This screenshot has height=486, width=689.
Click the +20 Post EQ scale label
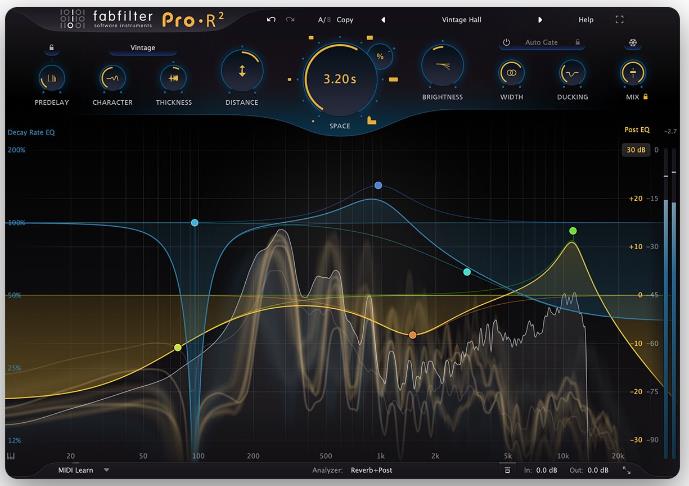pyautogui.click(x=635, y=199)
